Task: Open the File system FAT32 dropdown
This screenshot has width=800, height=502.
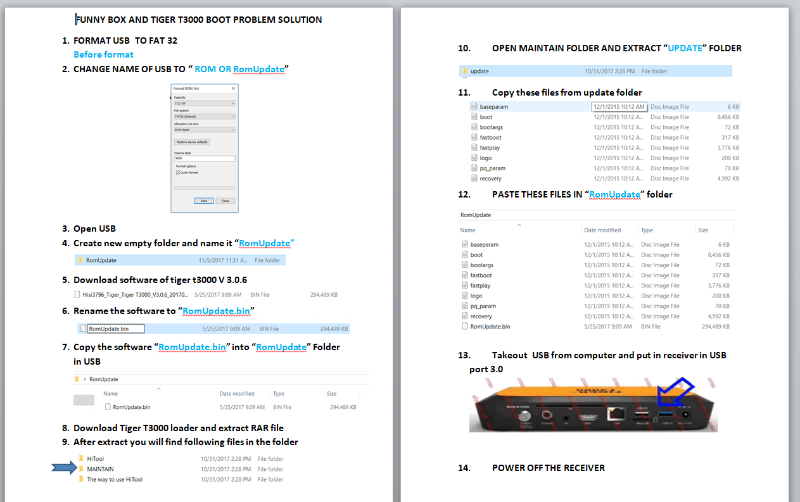Action: (x=205, y=116)
